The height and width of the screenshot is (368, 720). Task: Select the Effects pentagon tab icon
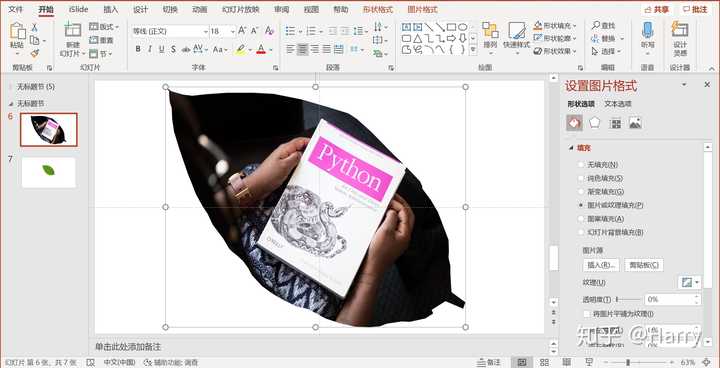pos(595,123)
